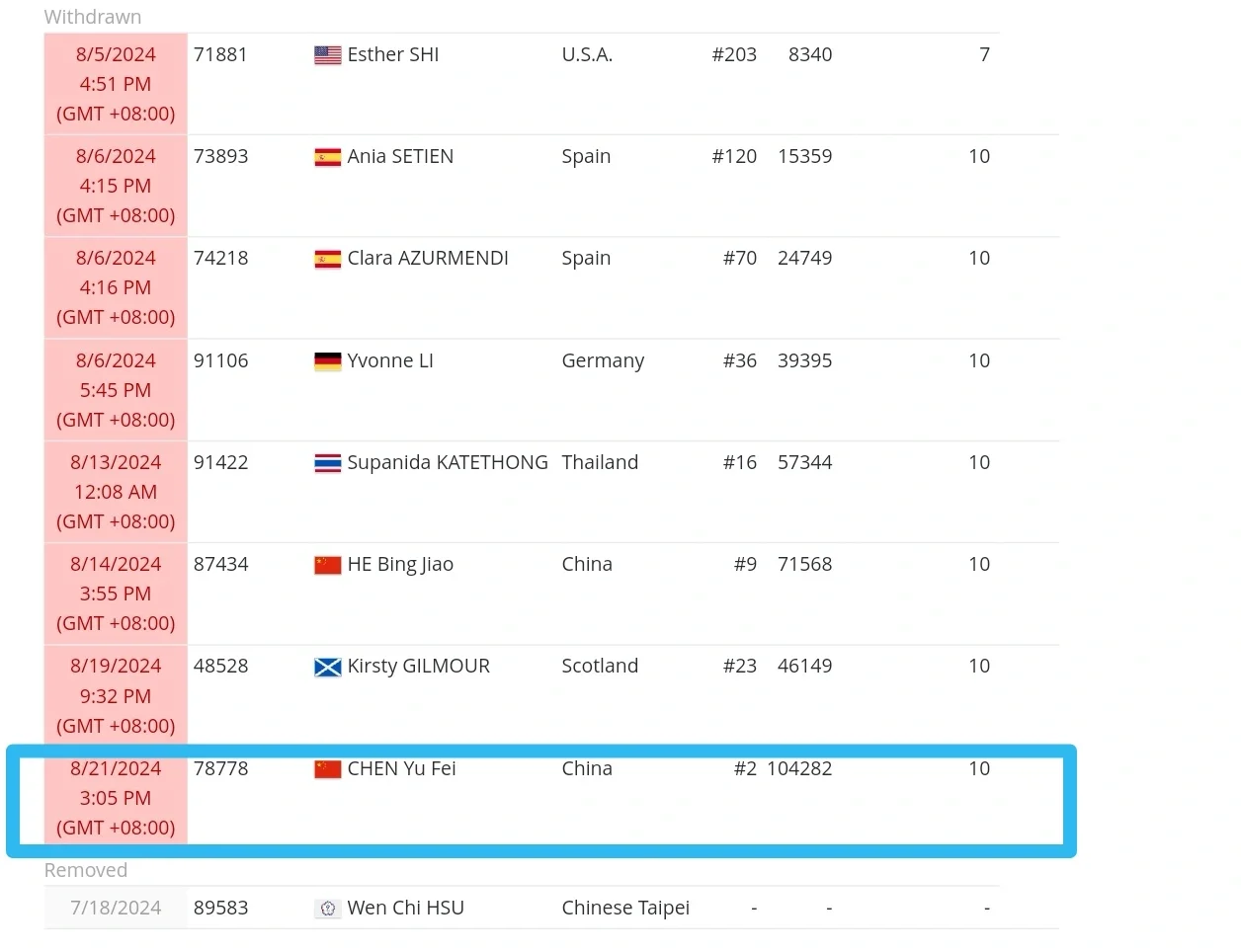
Task: Select Supanida KATETHONG name link
Action: 448,462
